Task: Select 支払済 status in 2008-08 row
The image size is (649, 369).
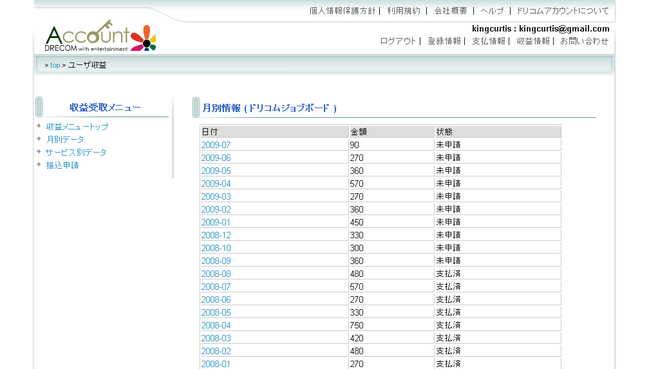Action: (x=448, y=273)
